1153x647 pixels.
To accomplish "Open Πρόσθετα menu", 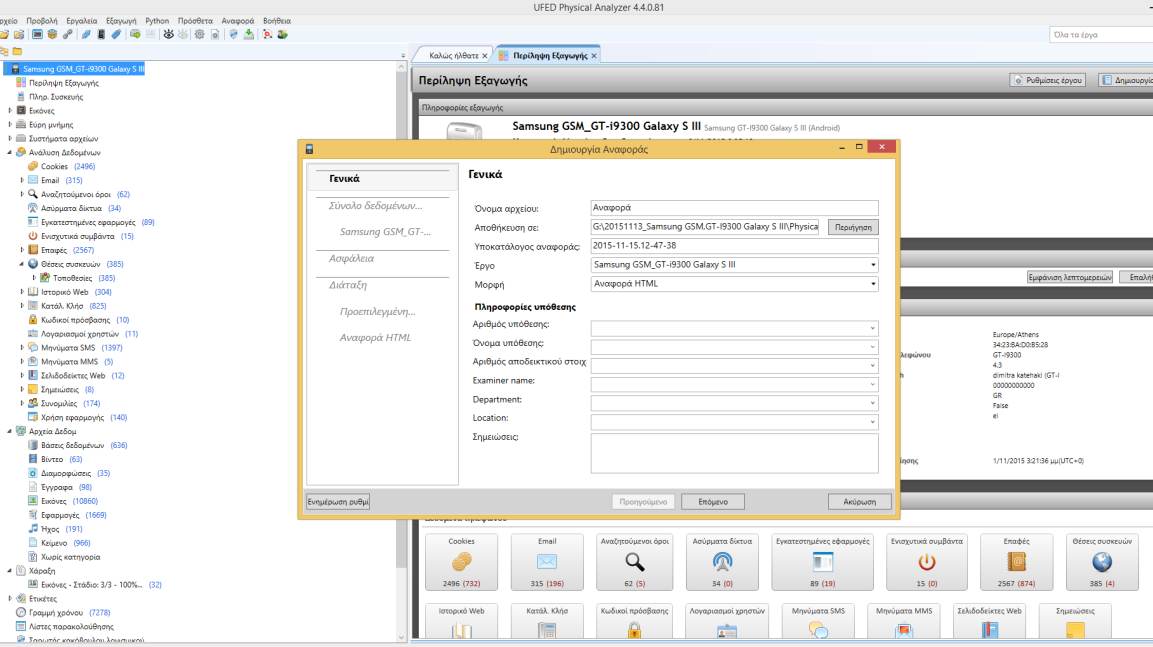I will [x=195, y=21].
